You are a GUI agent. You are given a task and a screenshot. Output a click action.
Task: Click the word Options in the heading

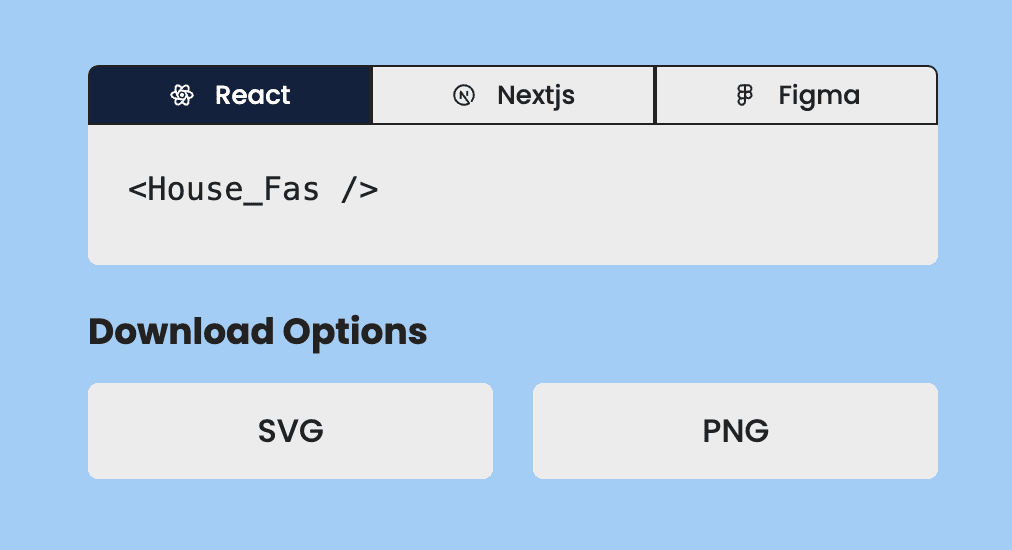355,331
